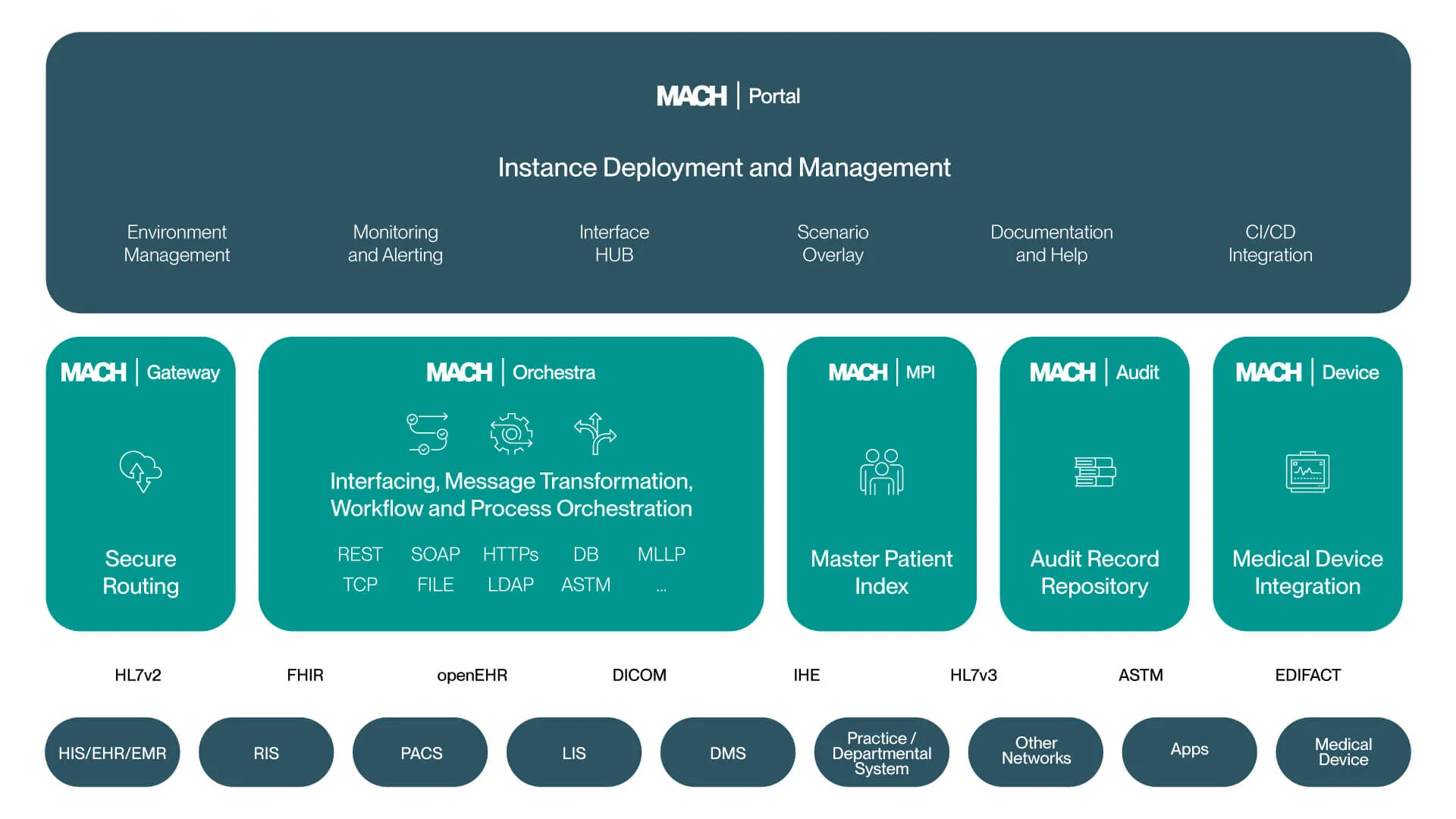Viewport: 1456px width, 819px height.
Task: Click the MACH Device logo
Action: coord(1307,372)
